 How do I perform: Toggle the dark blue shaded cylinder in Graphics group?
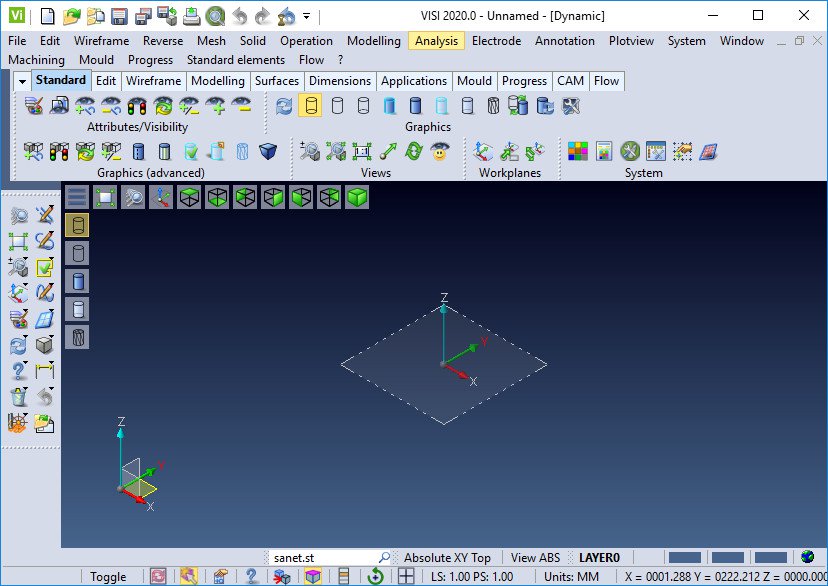point(416,106)
